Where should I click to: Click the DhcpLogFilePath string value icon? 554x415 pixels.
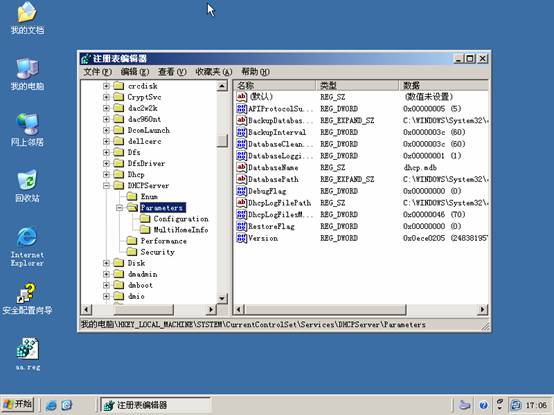point(241,203)
